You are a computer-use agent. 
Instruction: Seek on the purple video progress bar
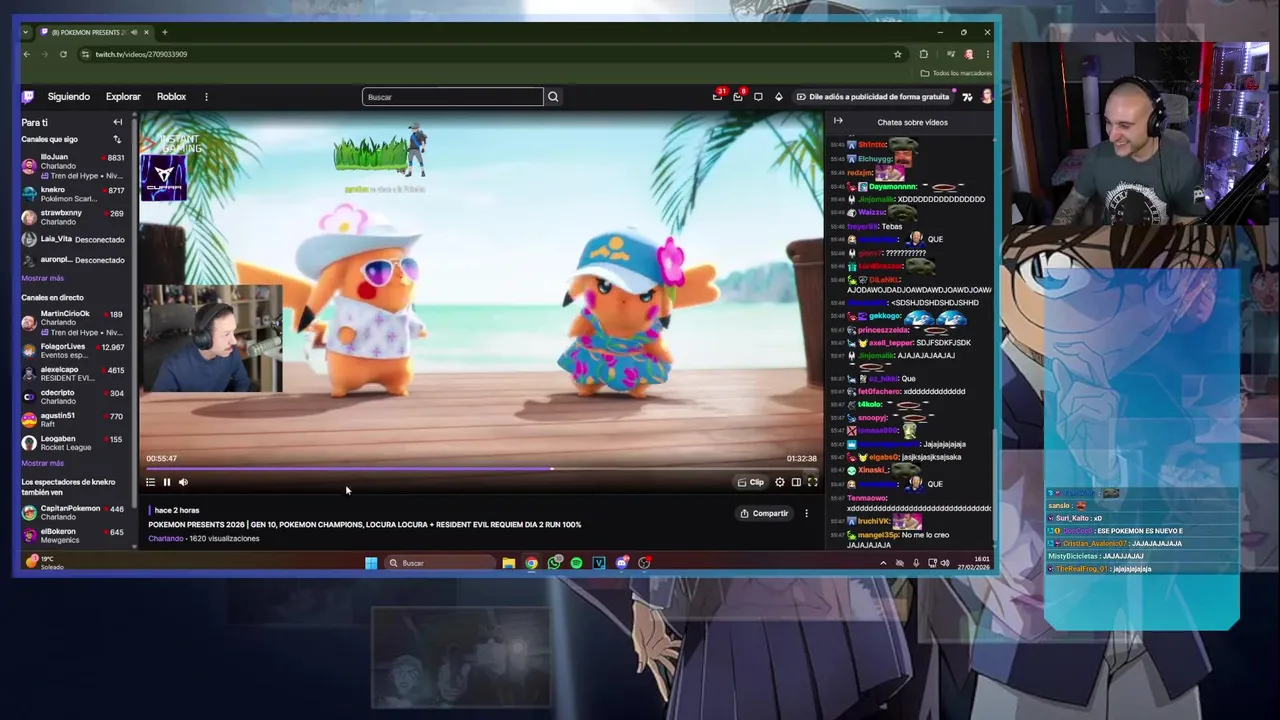481,469
